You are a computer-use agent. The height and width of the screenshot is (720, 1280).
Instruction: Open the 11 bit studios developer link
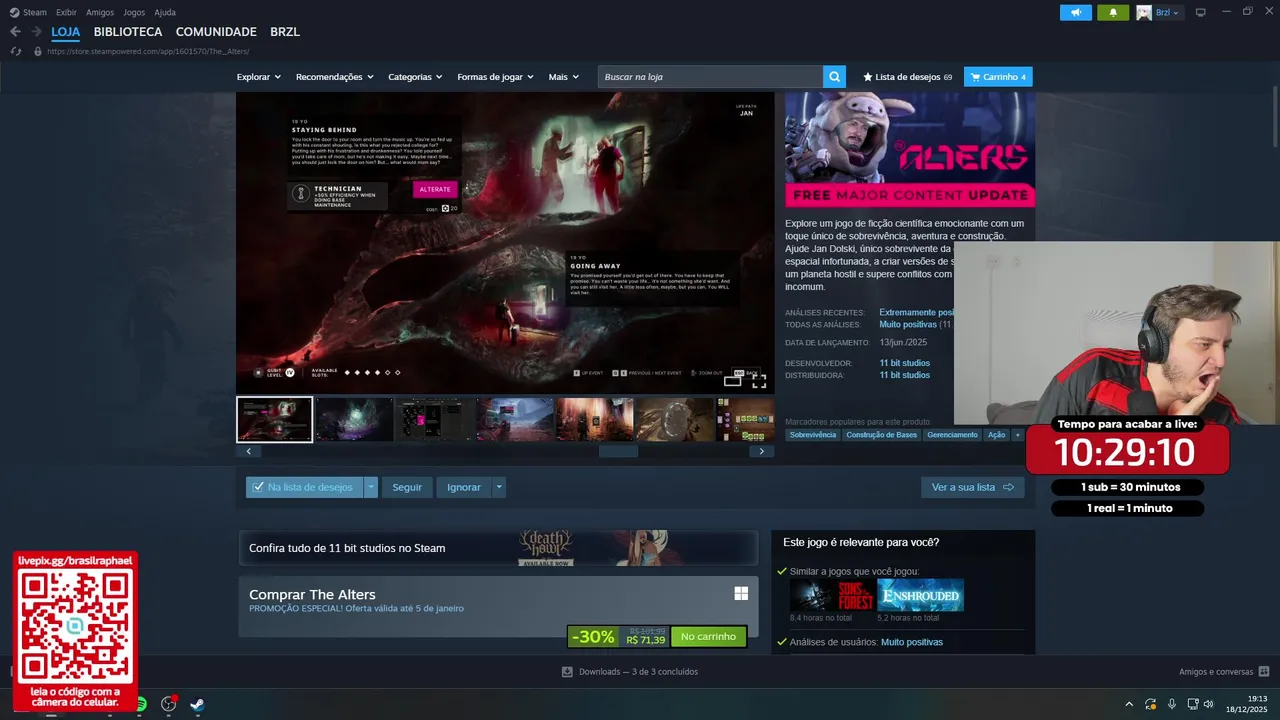coord(905,363)
